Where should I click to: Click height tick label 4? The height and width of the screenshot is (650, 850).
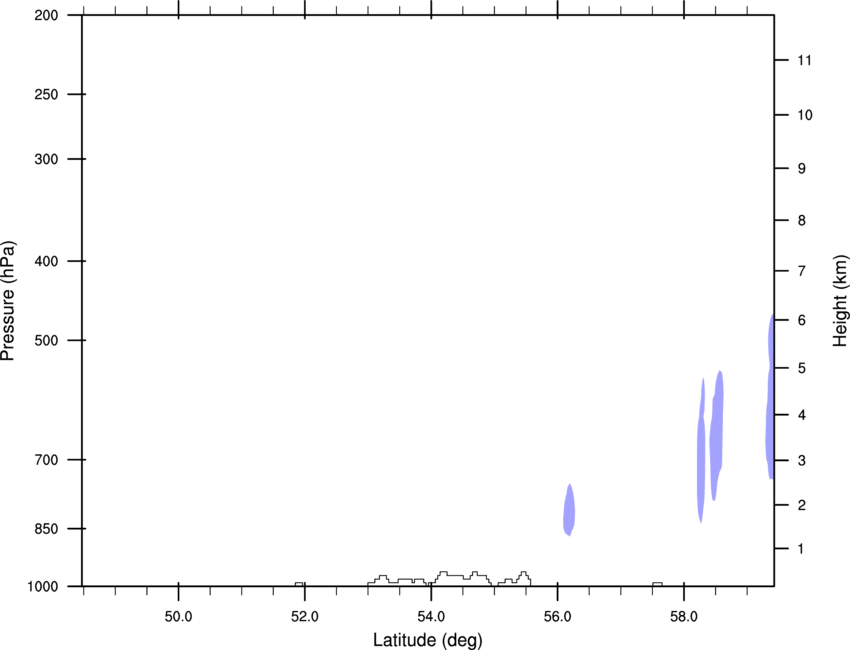coord(802,415)
